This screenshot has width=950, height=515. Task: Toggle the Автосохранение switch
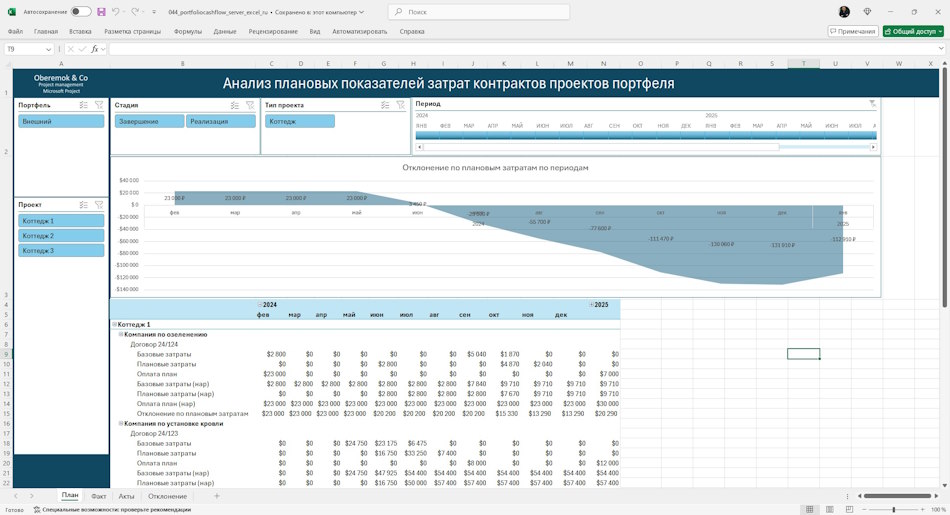click(x=81, y=12)
